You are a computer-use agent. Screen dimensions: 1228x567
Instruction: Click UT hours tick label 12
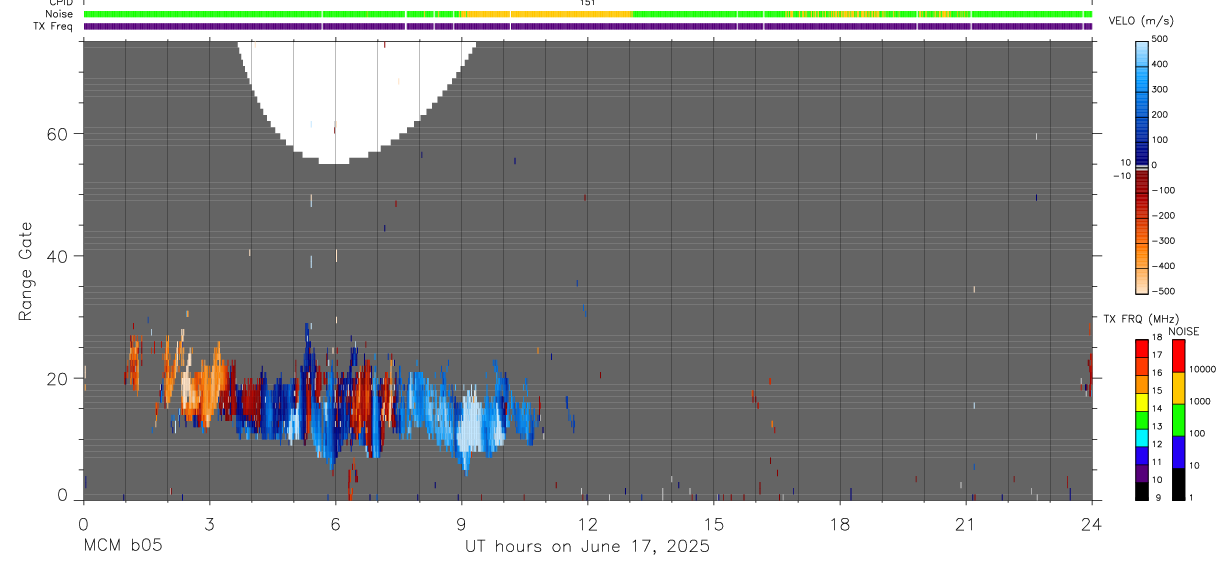click(x=587, y=523)
